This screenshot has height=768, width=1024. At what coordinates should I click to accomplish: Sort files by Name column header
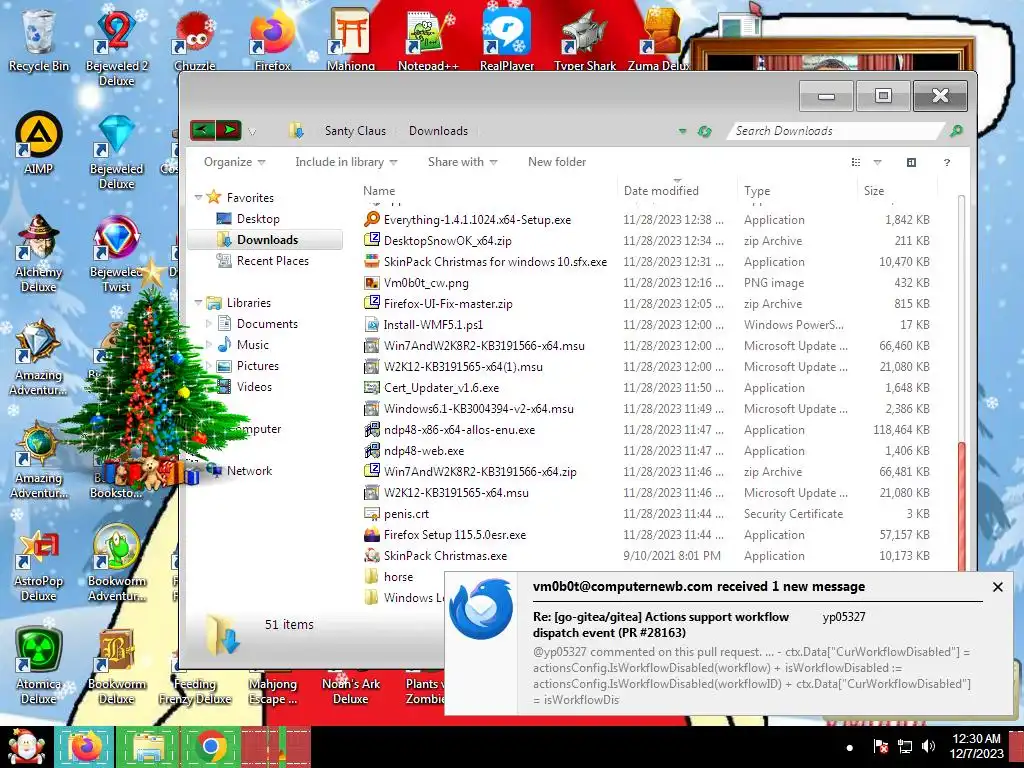pos(488,191)
